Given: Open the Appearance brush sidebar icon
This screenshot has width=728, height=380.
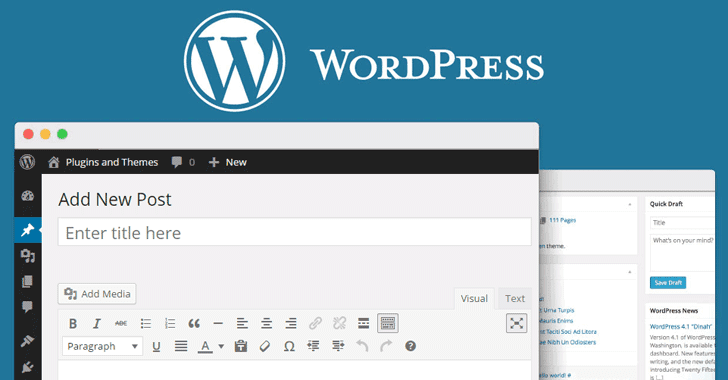Looking at the screenshot, I should [27, 341].
